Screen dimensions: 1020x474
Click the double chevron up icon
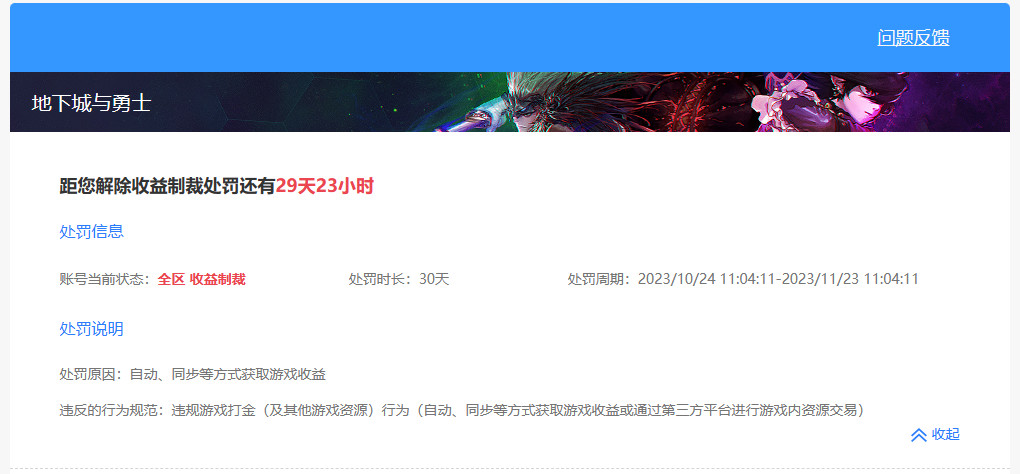pos(918,435)
